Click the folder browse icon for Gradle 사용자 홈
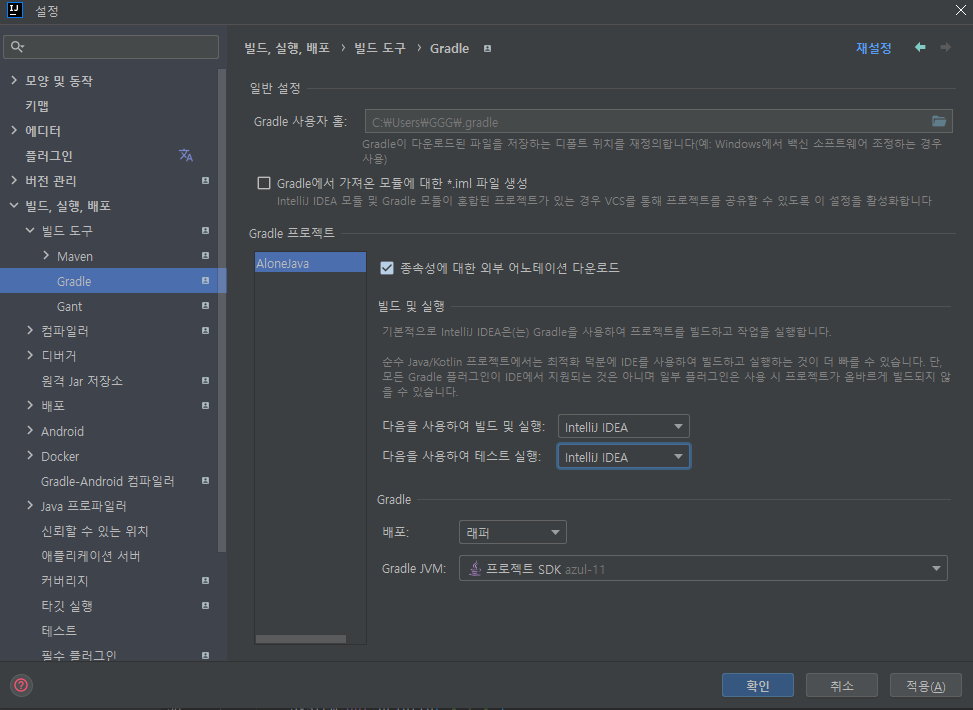 [x=939, y=121]
